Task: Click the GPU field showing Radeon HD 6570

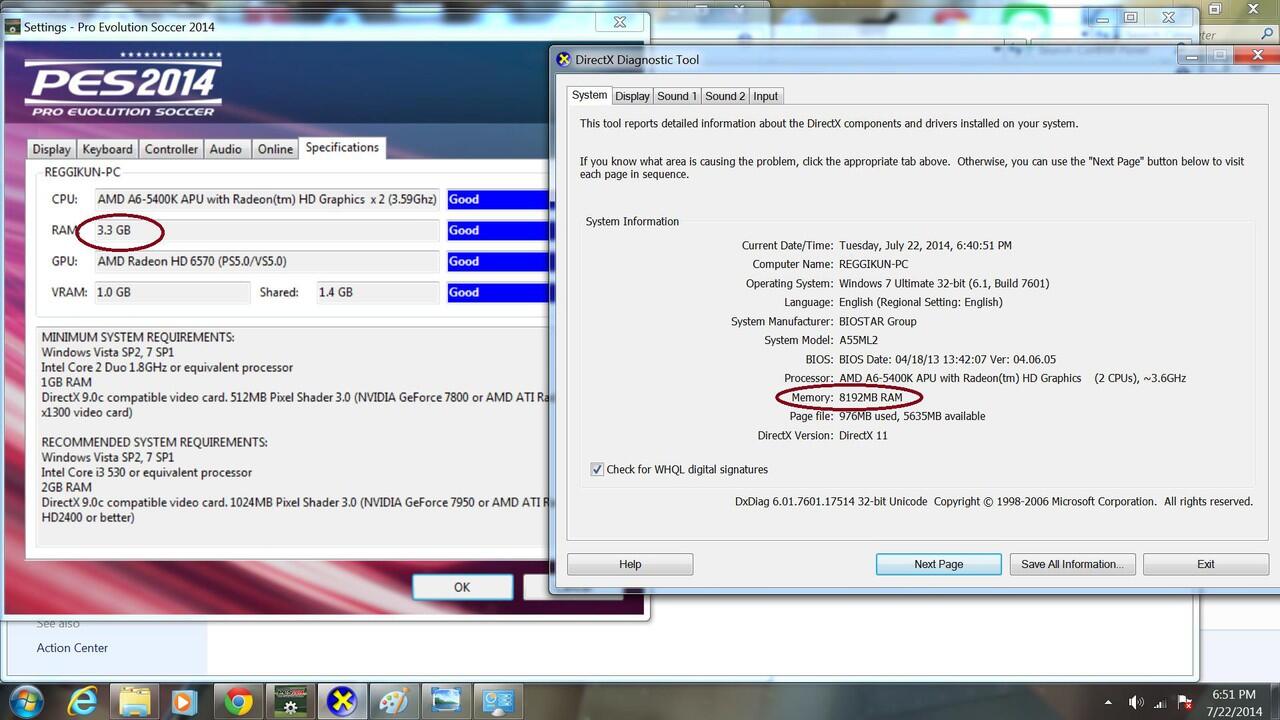Action: 266,261
